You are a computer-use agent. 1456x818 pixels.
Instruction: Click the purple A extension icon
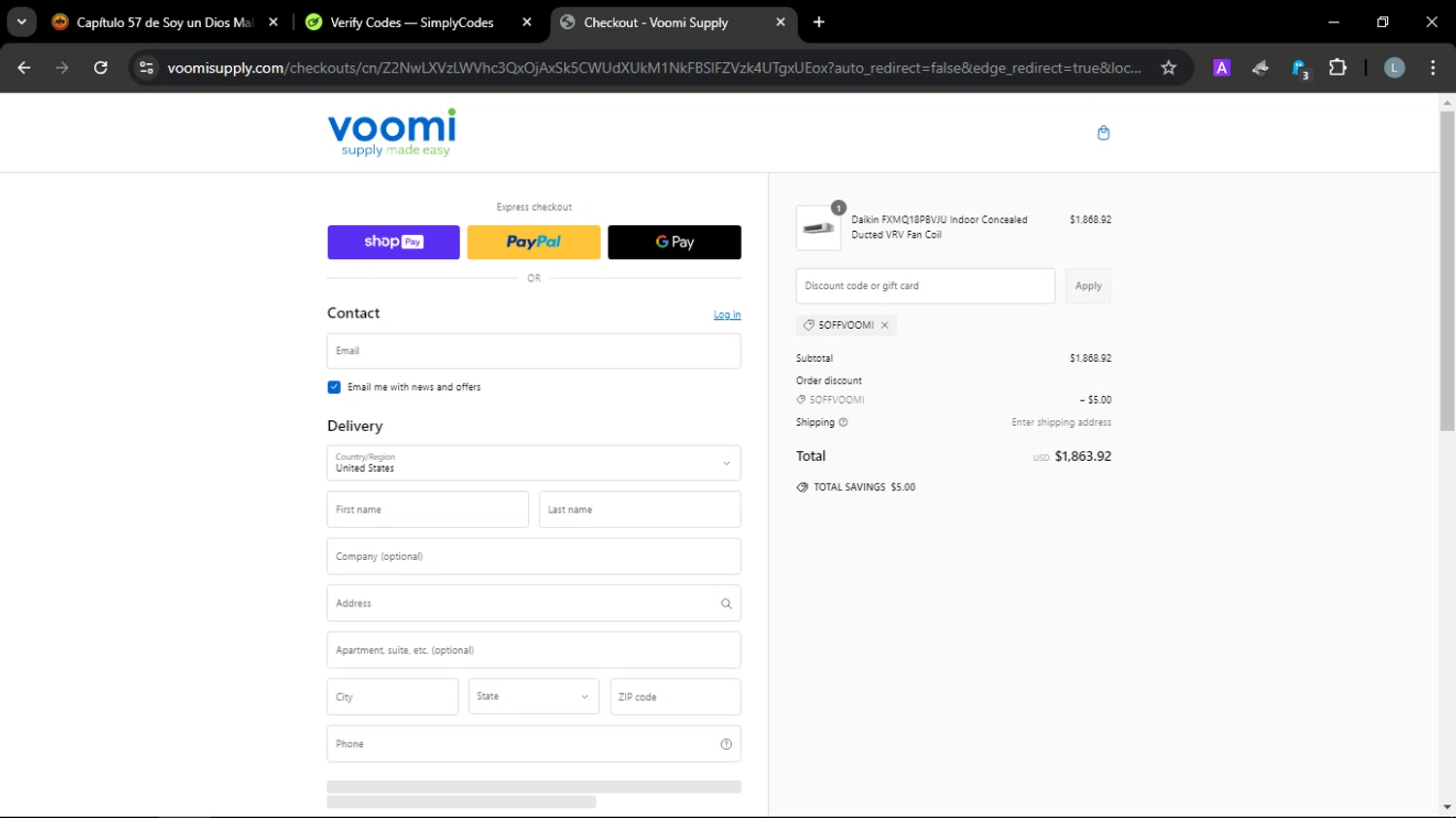point(1222,68)
